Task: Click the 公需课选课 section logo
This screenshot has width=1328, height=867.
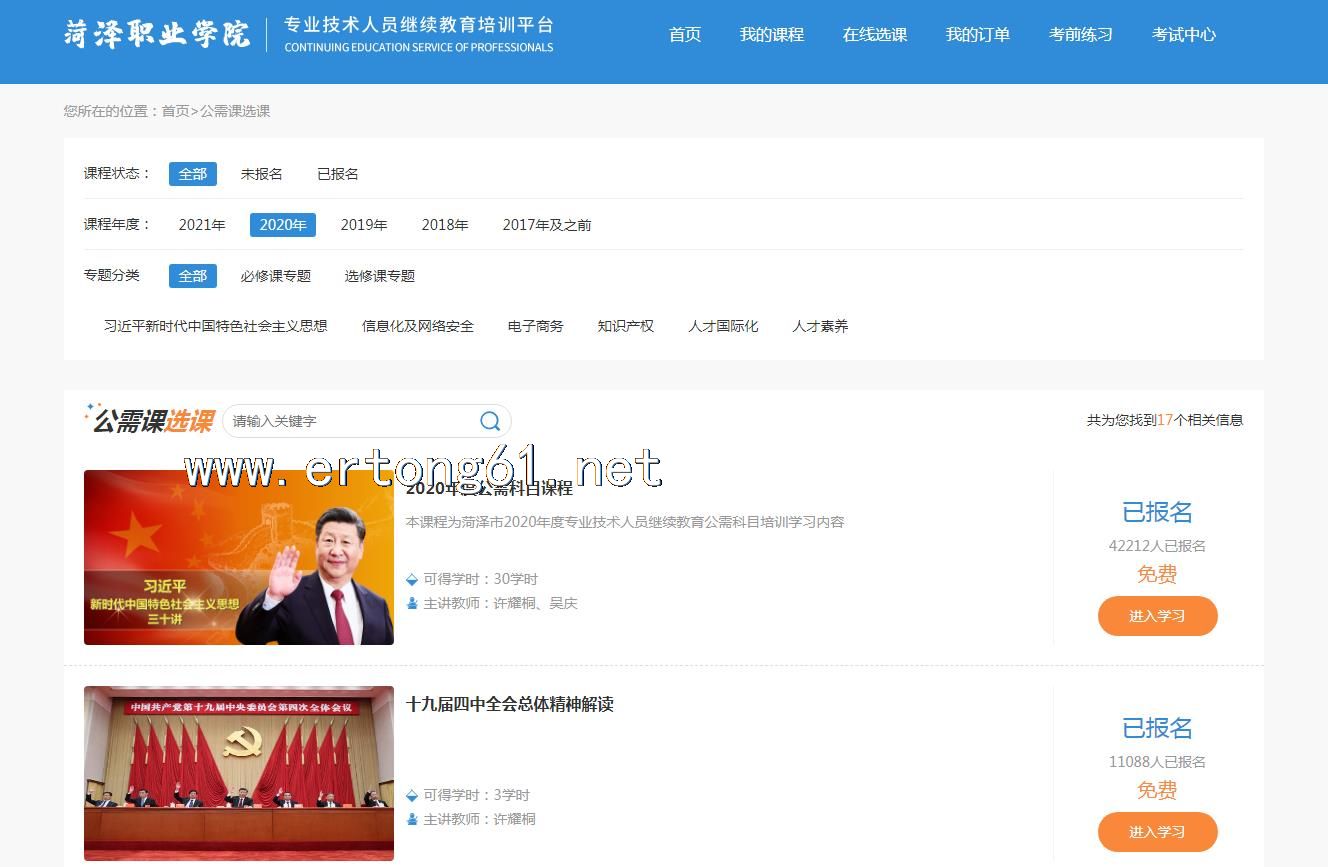Action: click(x=151, y=421)
